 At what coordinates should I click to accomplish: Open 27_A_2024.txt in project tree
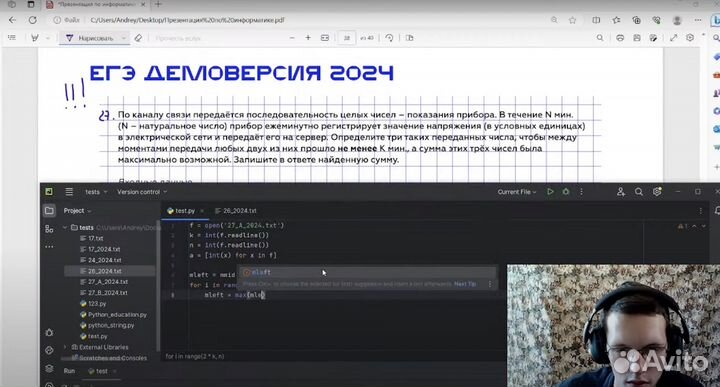coord(108,282)
